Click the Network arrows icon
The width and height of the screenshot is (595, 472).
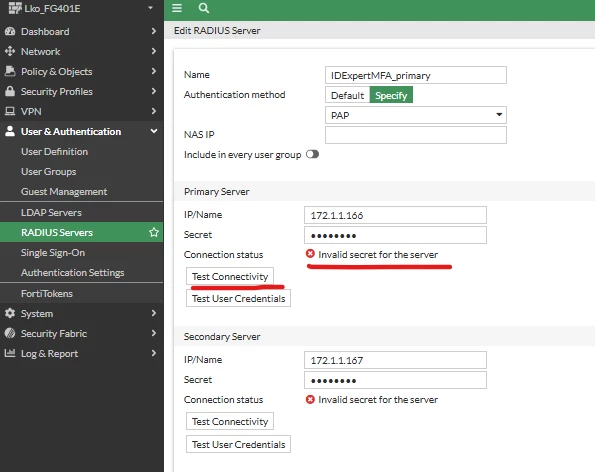coord(10,51)
